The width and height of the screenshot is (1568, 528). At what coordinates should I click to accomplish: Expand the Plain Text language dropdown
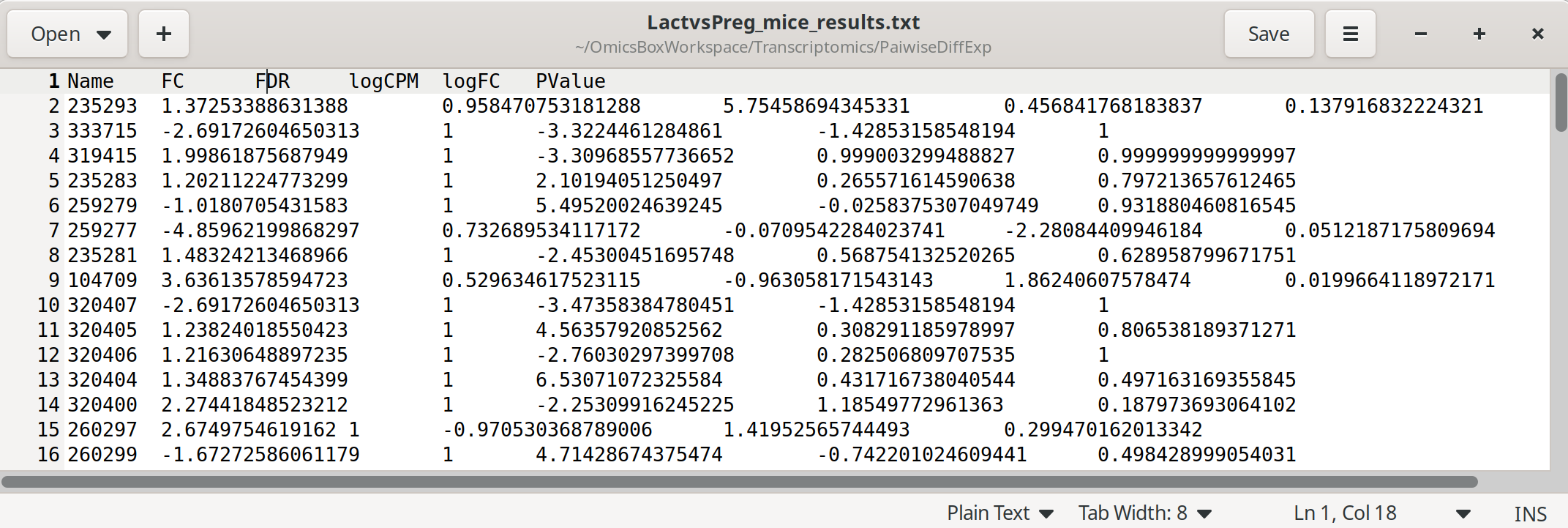[999, 513]
